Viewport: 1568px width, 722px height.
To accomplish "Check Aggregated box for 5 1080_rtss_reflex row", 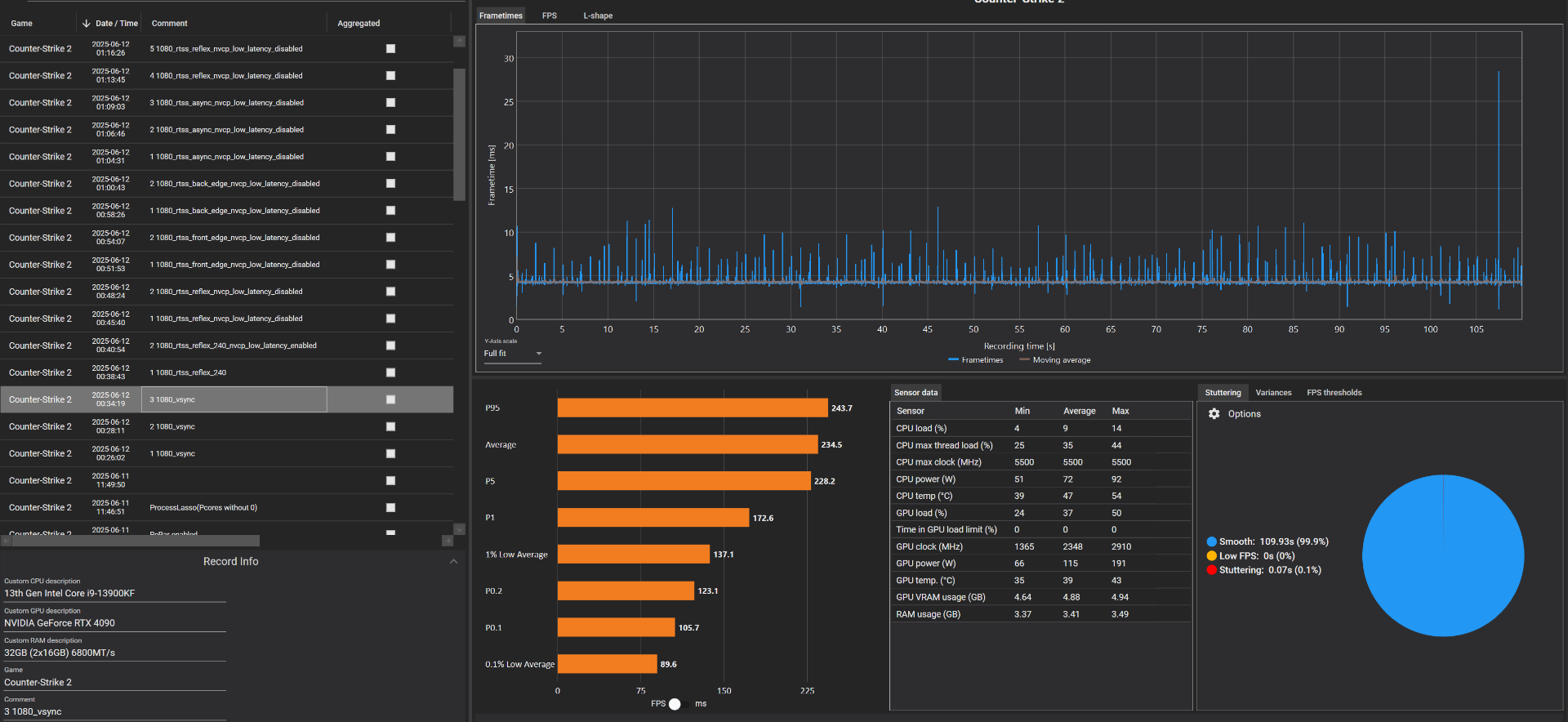I will (x=390, y=49).
